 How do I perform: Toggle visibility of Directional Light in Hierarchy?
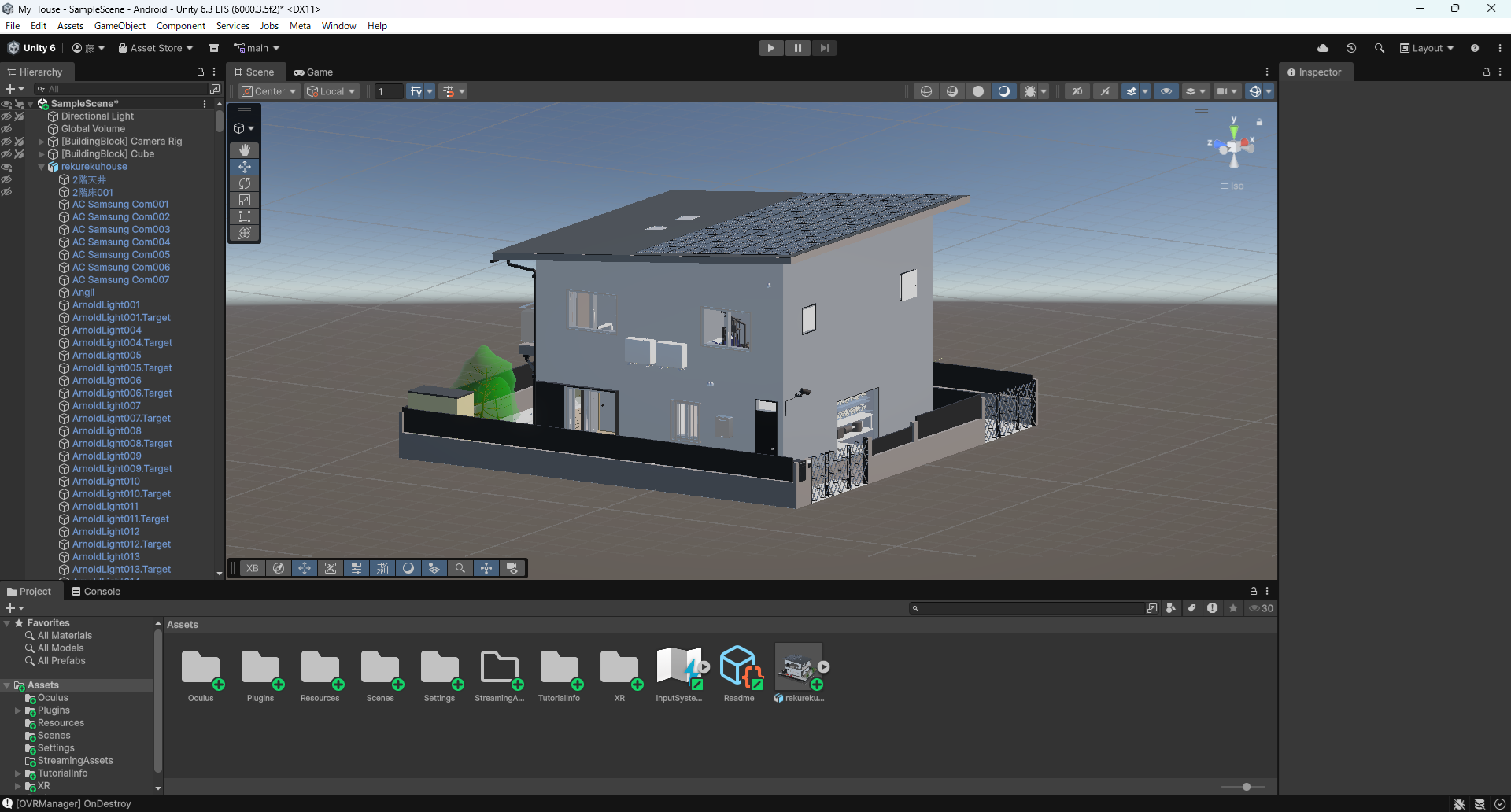[6, 116]
